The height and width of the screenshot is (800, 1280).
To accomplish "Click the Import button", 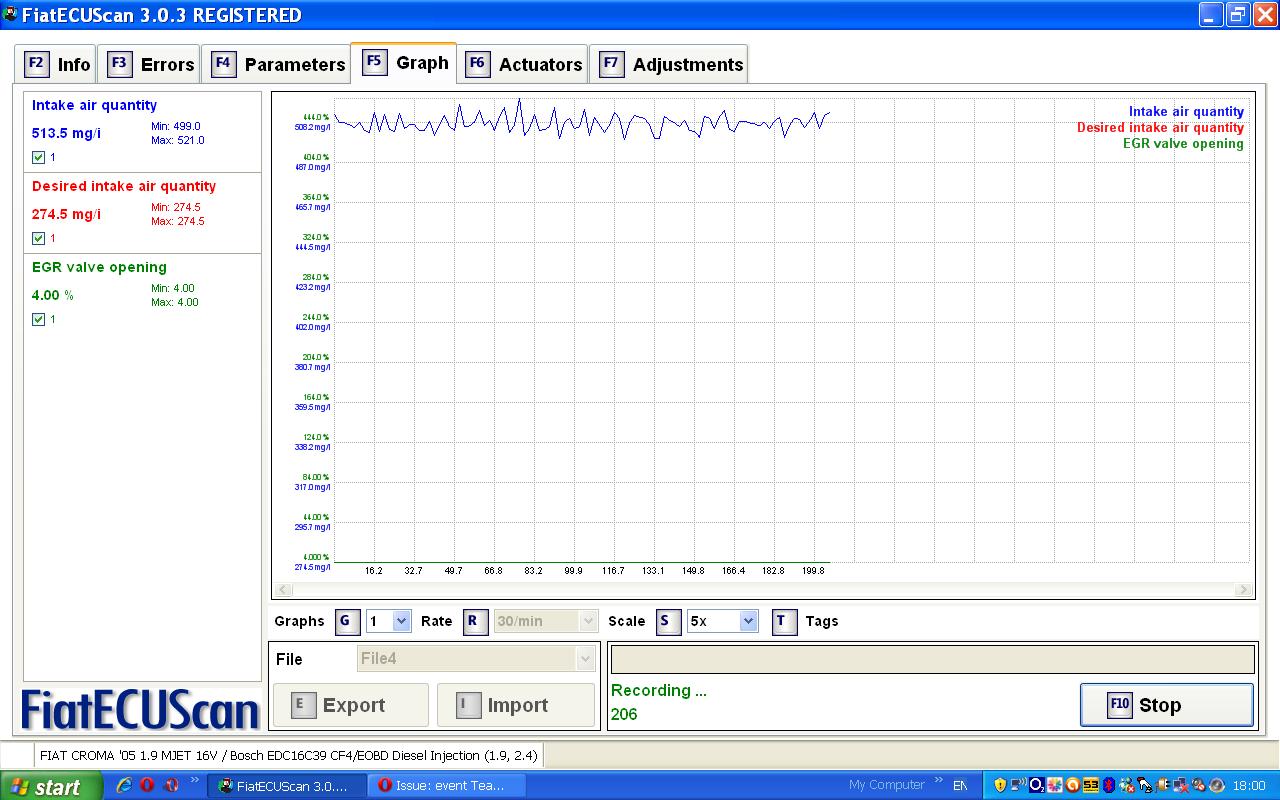I will pyautogui.click(x=516, y=705).
